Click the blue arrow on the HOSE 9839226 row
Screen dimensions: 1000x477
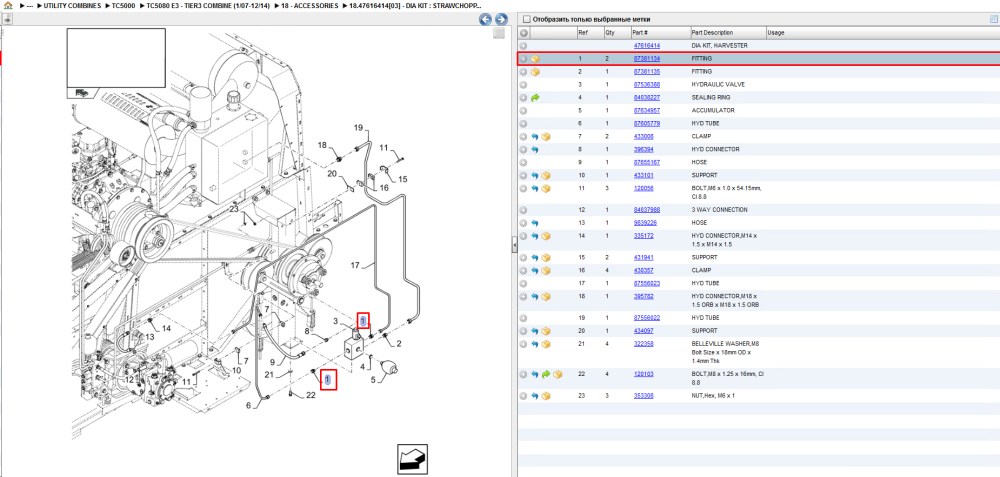click(536, 223)
